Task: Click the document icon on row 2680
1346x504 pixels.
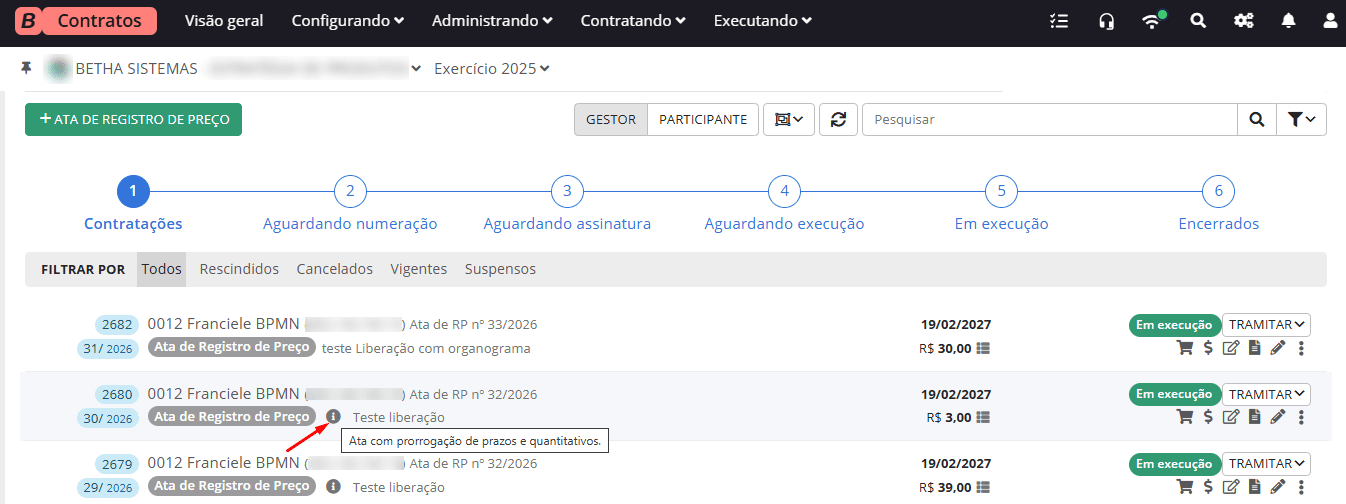Action: click(x=1254, y=417)
